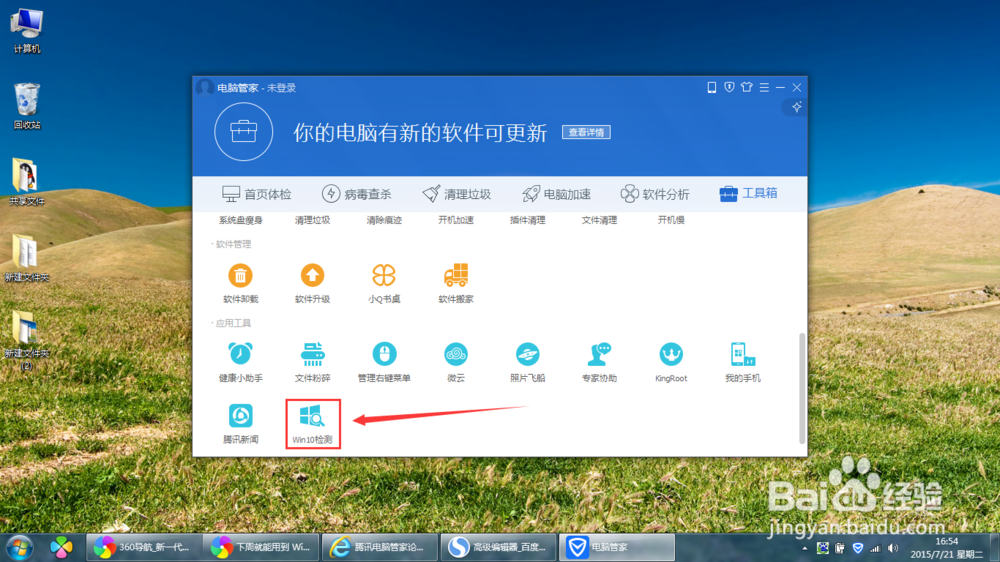The image size is (1000, 562).
Task: Open the main menu hamburger icon
Action: [x=764, y=87]
